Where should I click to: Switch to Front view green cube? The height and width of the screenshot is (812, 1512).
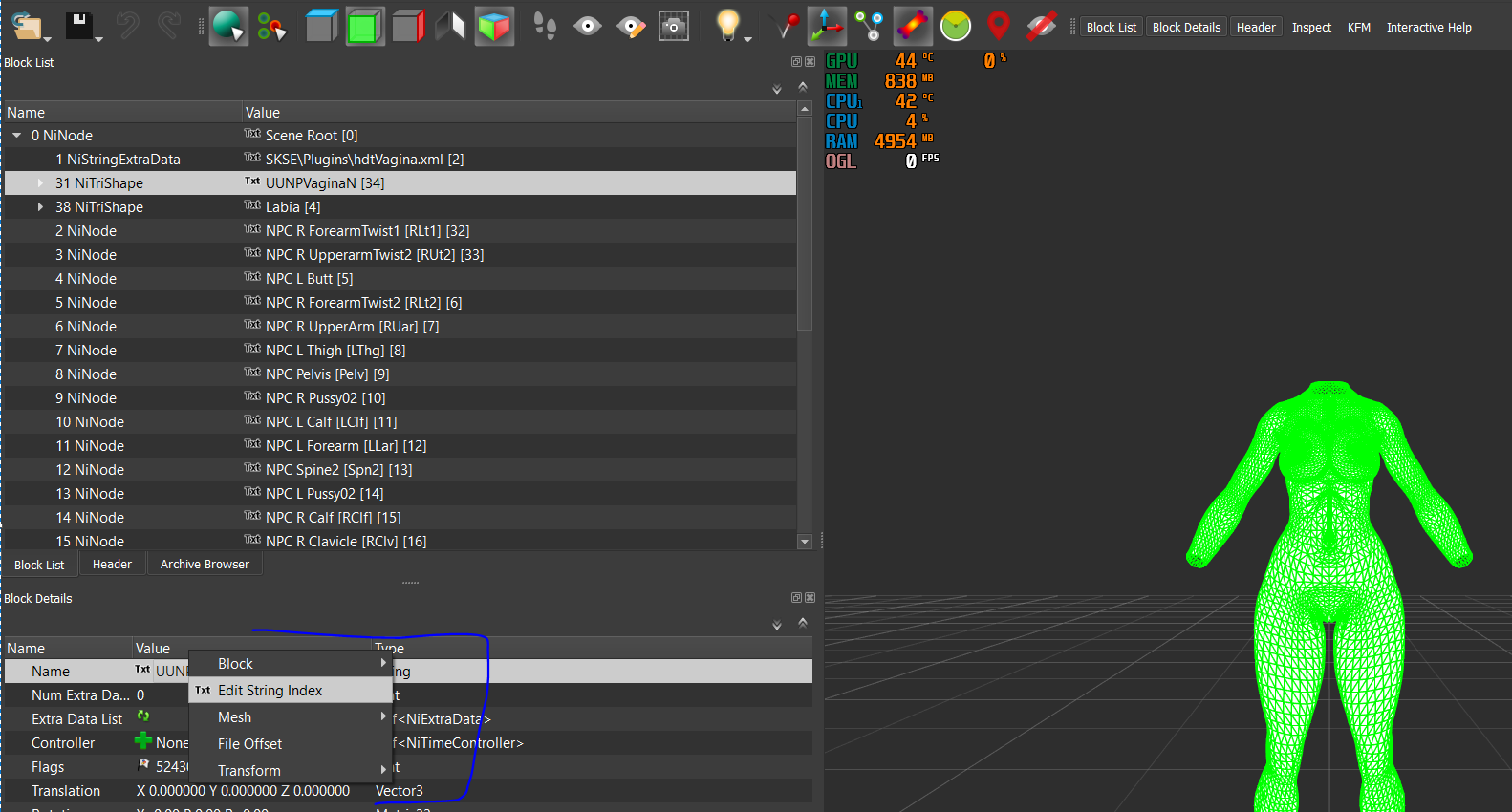click(x=364, y=27)
